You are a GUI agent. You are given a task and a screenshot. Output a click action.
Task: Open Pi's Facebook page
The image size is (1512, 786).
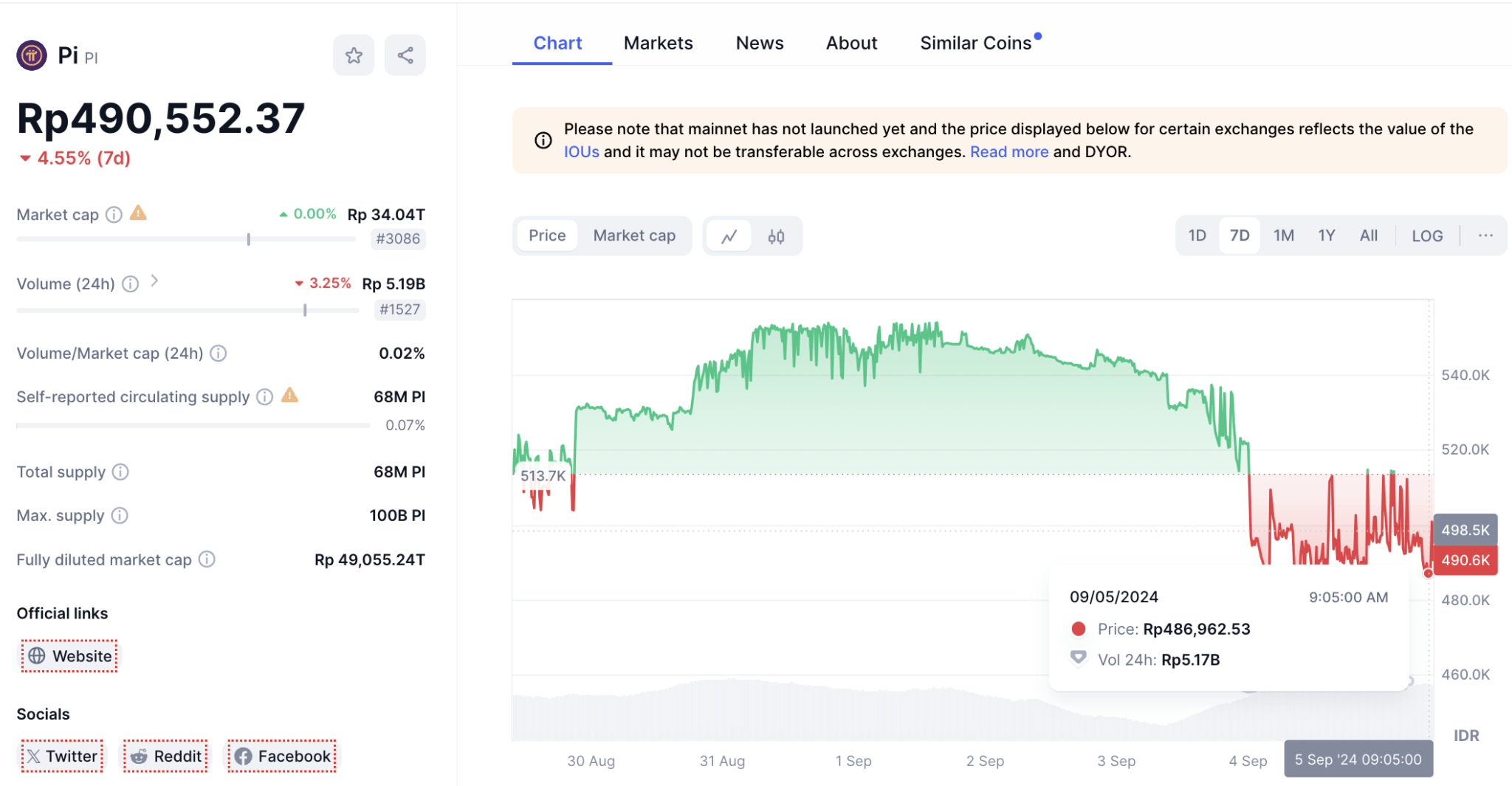281,756
